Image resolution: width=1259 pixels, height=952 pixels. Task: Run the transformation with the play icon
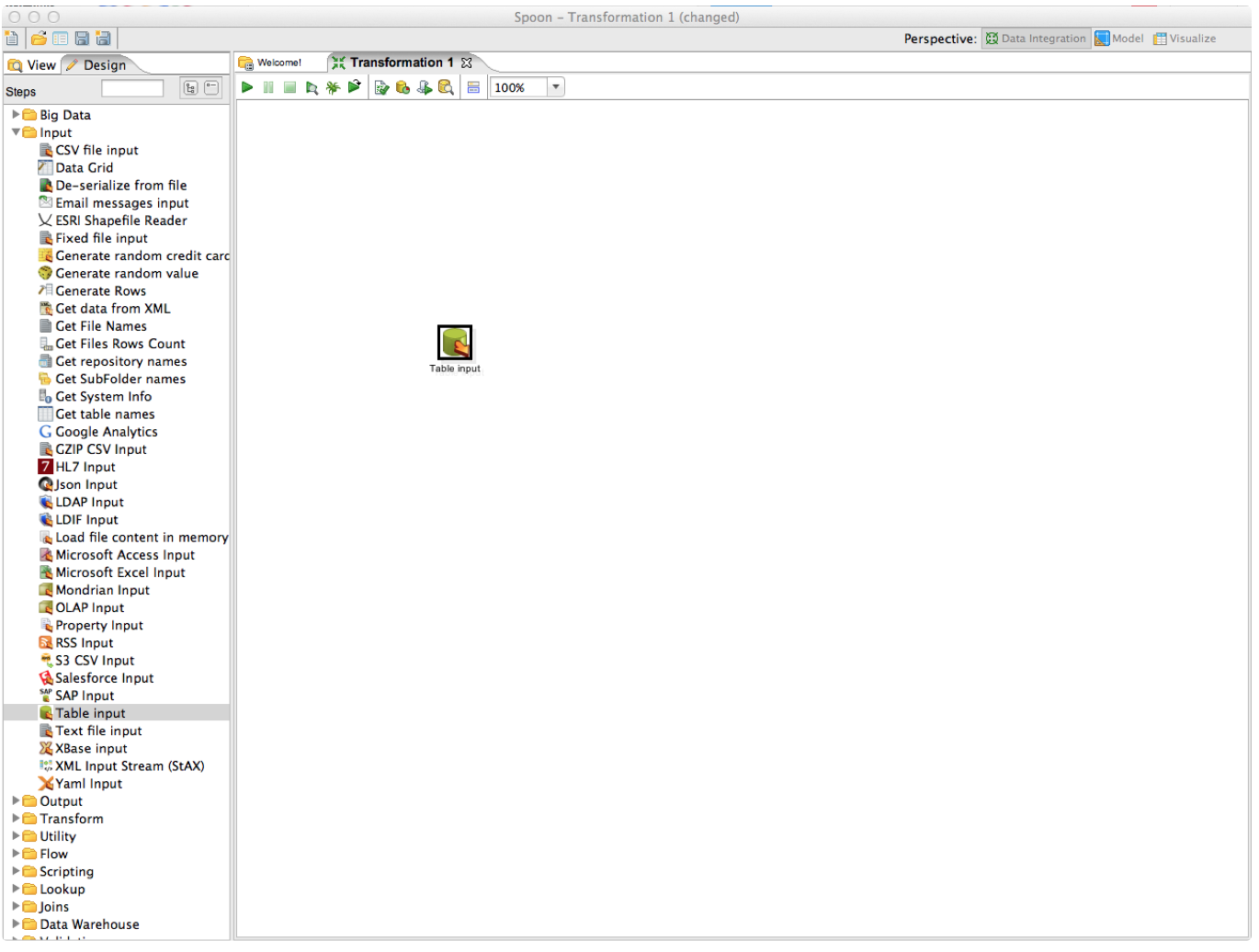(x=247, y=87)
